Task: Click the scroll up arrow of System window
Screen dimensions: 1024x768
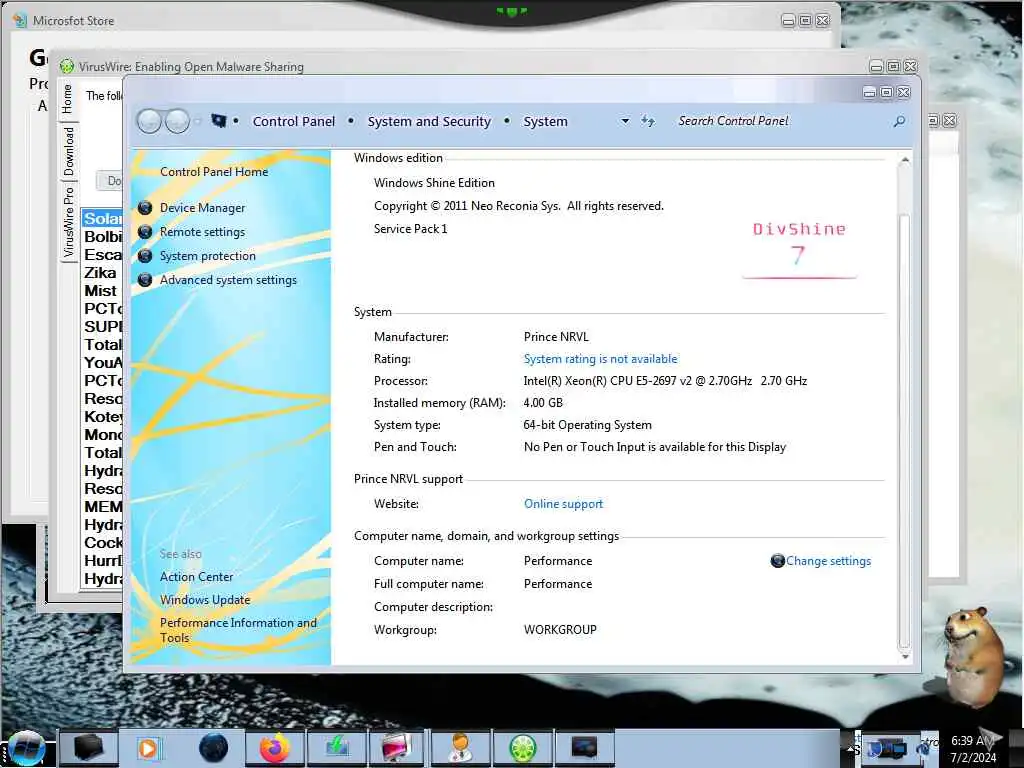Action: (904, 160)
